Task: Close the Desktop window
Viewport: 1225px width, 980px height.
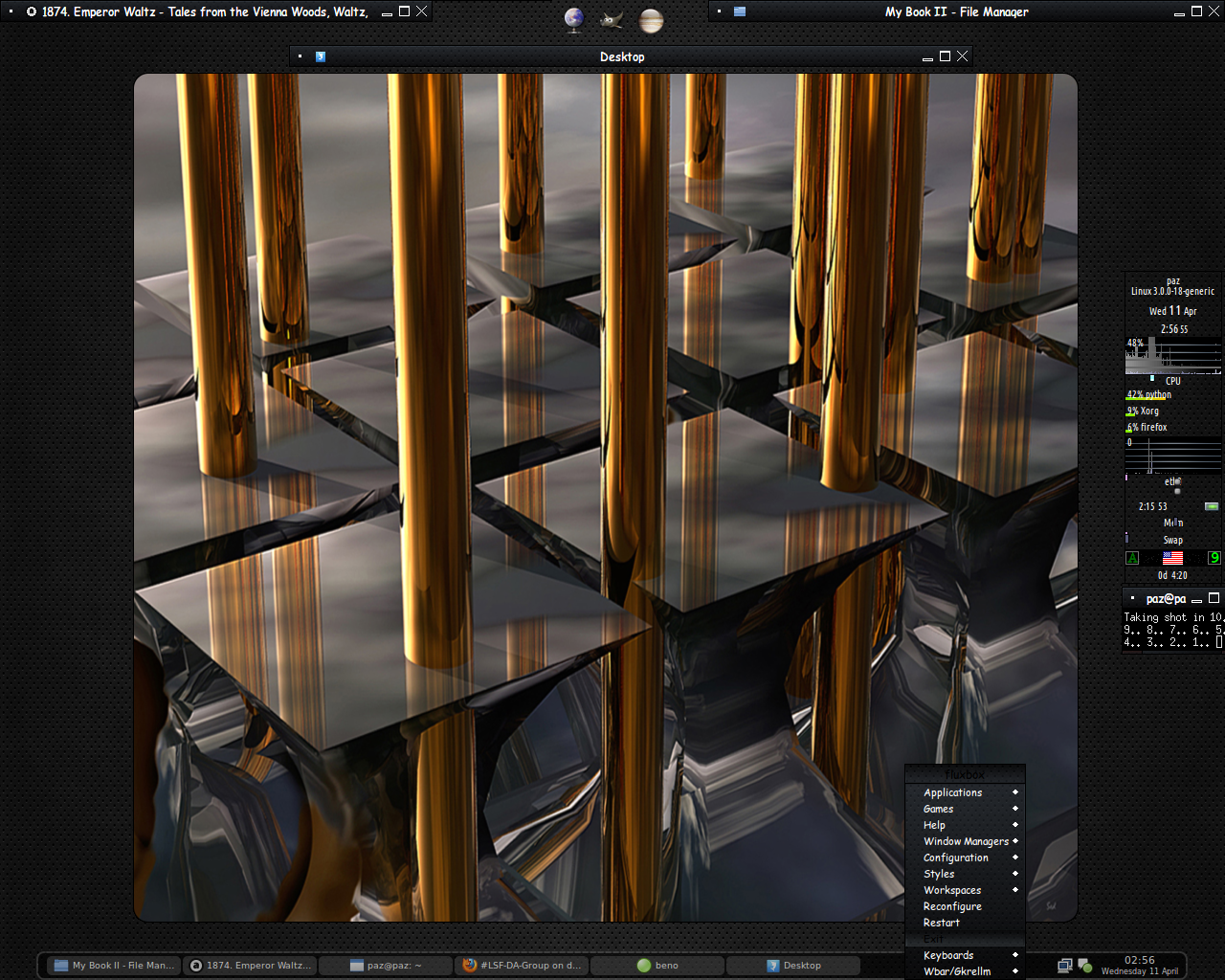Action: point(963,56)
